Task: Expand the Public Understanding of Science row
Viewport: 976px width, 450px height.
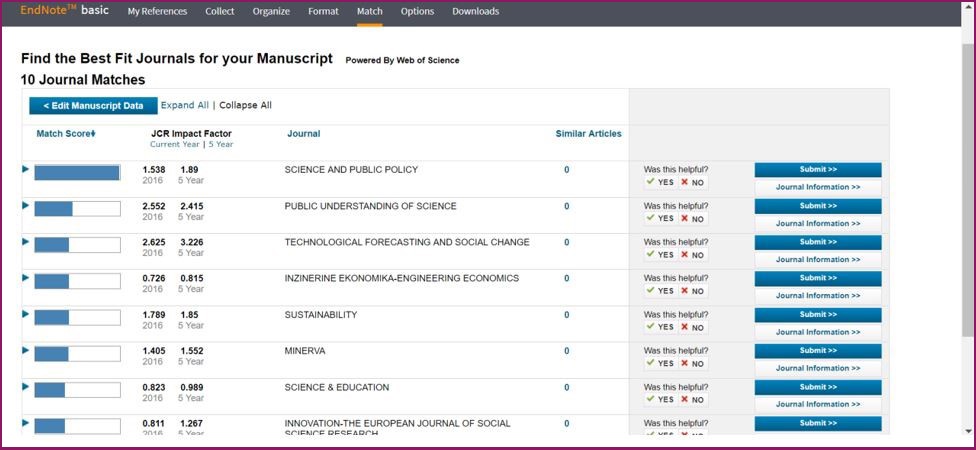Action: [26, 205]
